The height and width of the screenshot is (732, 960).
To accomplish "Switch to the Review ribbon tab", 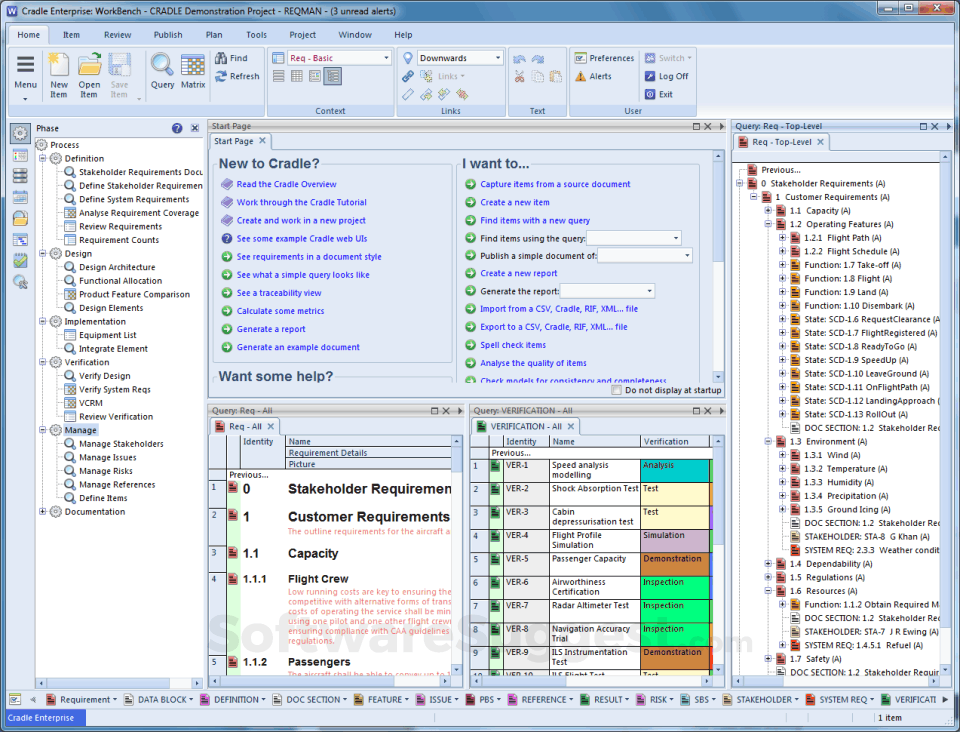I will [x=117, y=35].
